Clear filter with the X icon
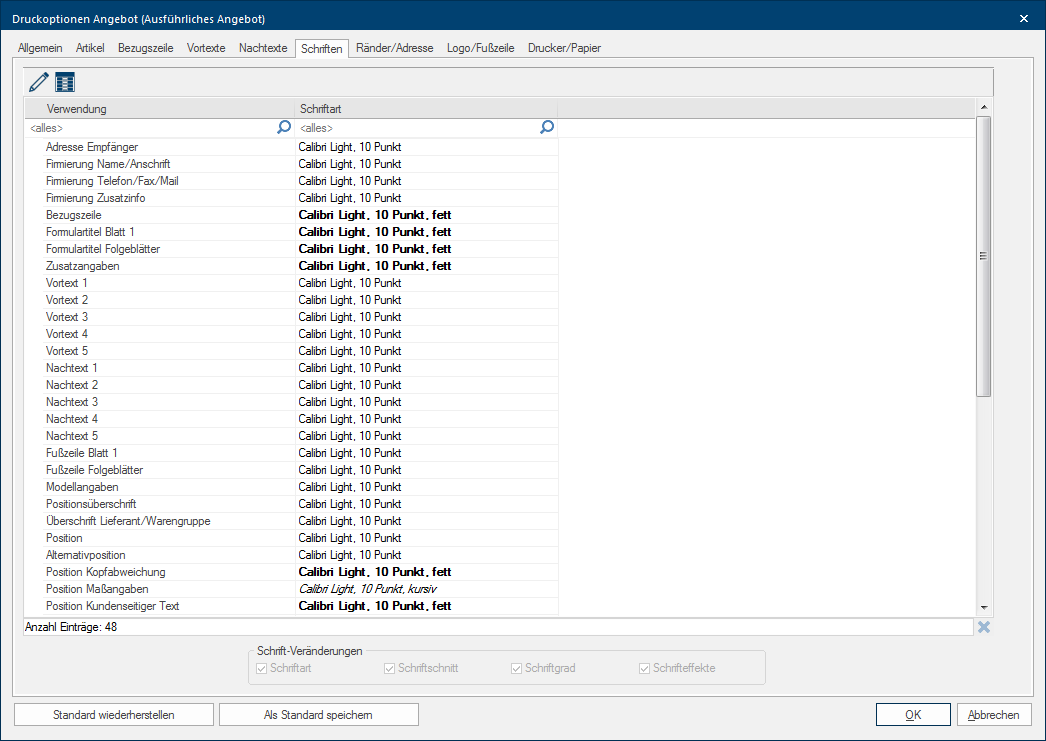This screenshot has width=1046, height=741. click(x=984, y=627)
